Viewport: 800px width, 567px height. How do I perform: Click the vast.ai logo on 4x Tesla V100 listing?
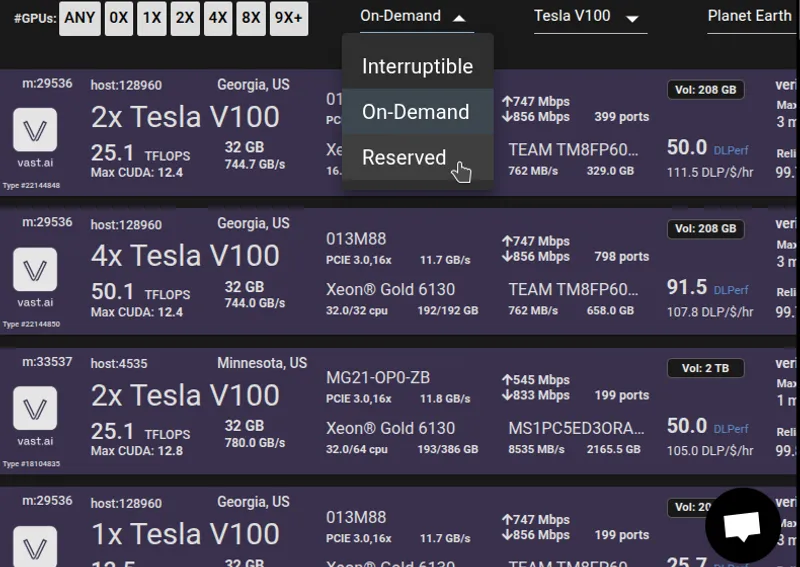point(35,269)
